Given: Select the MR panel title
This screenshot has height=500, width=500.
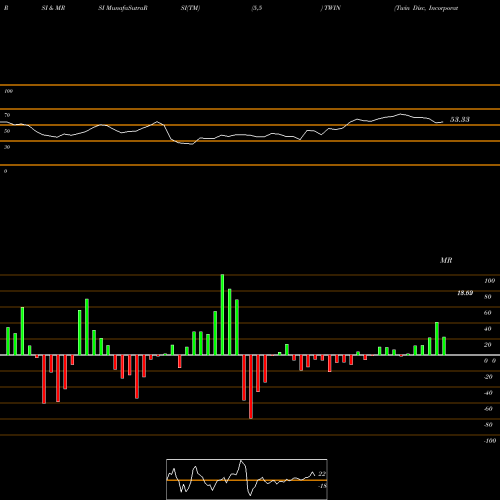Looking at the screenshot, I should pos(446,260).
